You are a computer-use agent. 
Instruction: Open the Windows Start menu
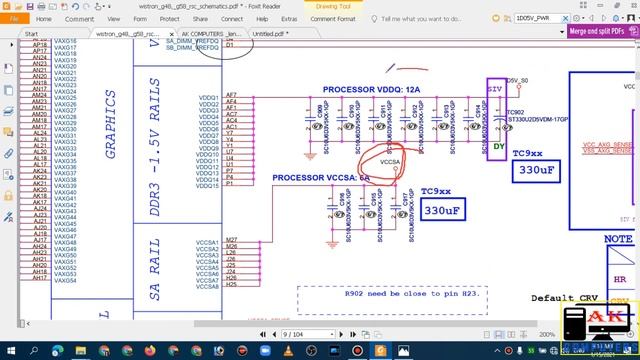11,351
